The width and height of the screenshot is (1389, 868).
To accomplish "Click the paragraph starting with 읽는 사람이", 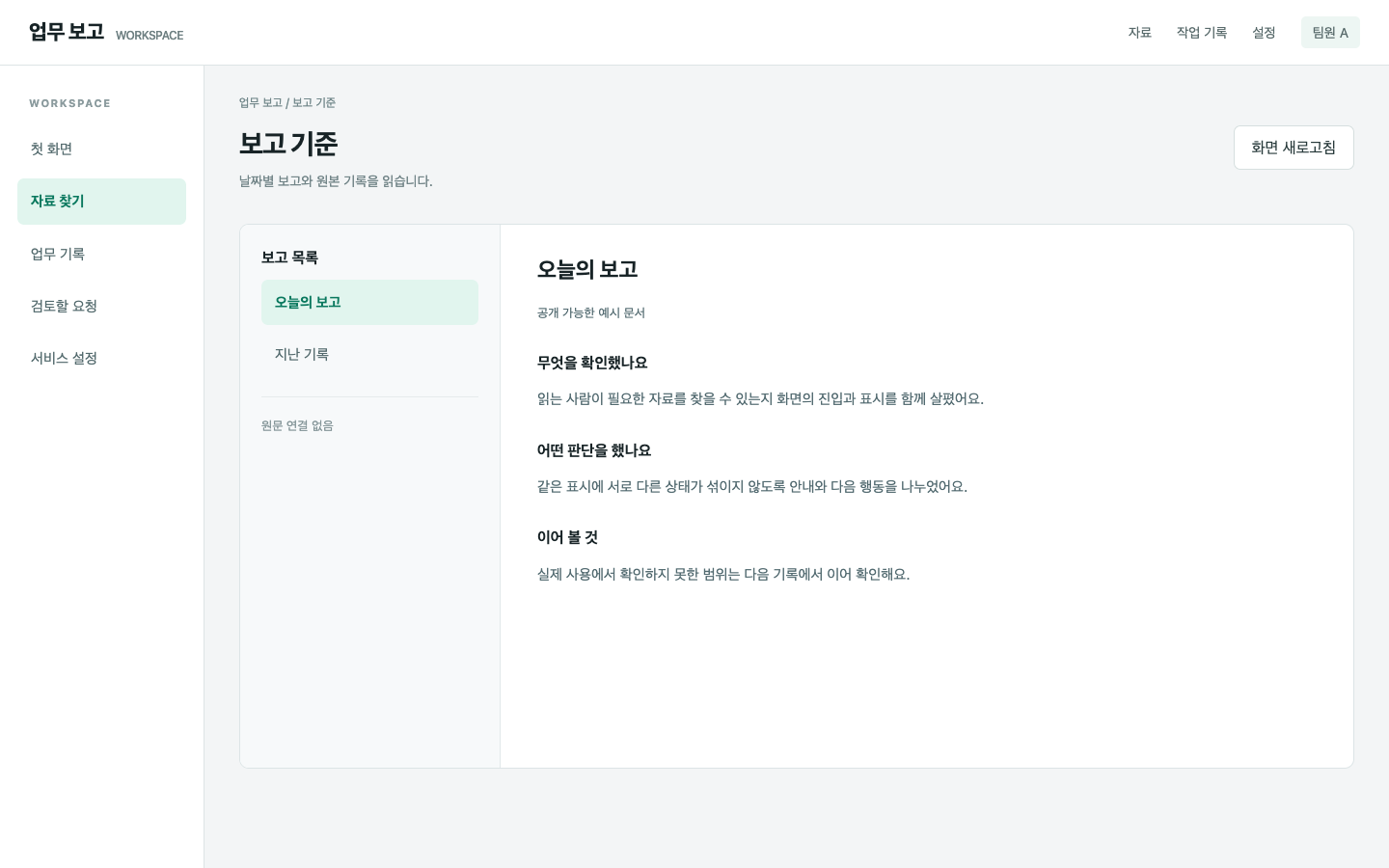I will tap(760, 399).
